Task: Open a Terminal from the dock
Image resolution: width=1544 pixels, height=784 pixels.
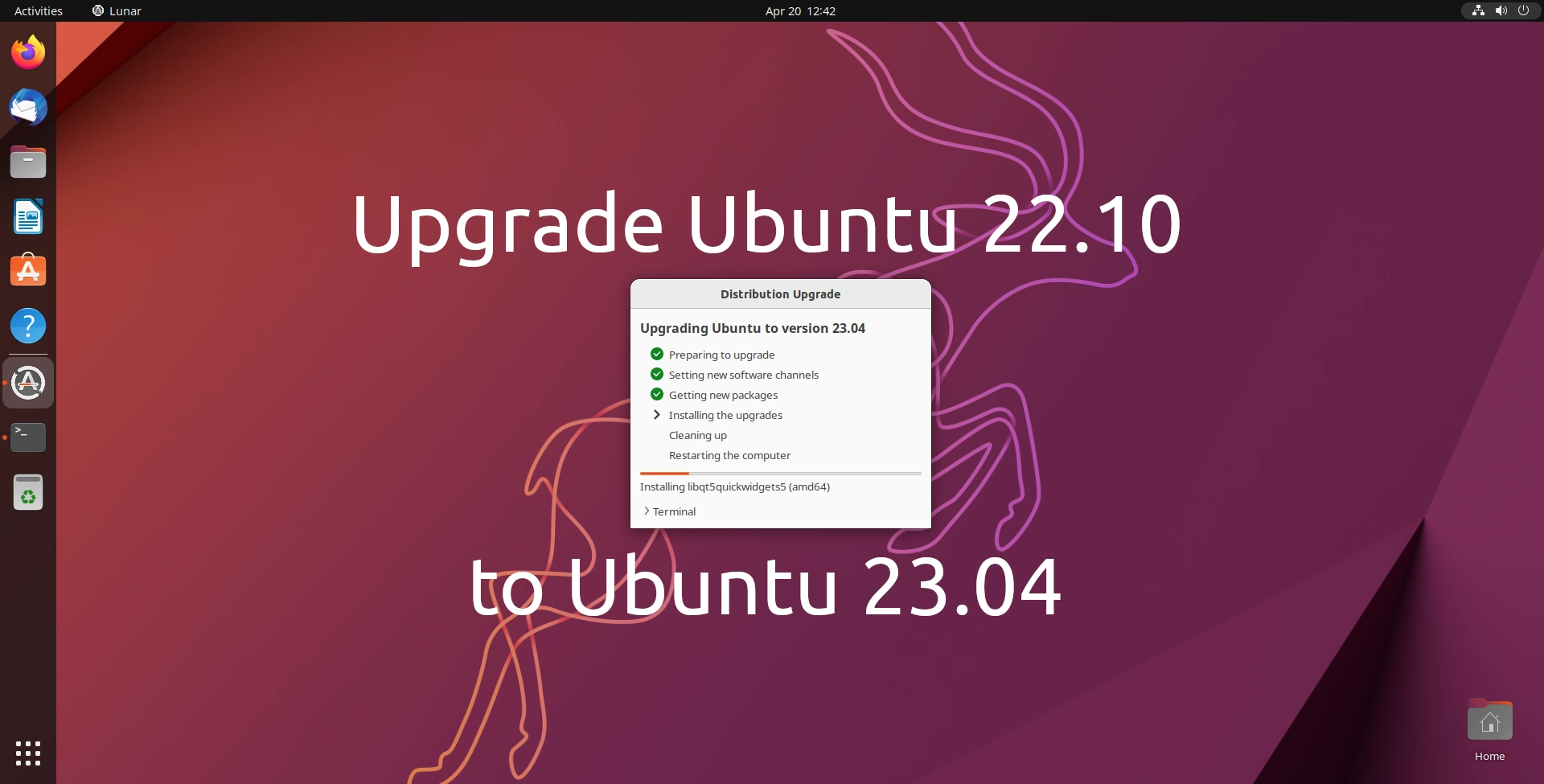Action: coord(28,437)
